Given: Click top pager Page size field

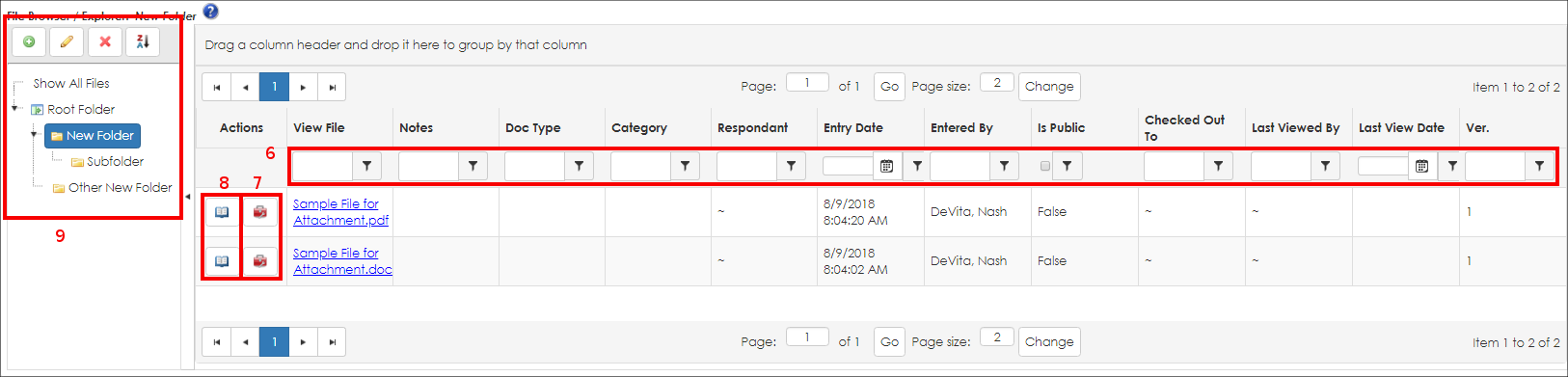Looking at the screenshot, I should tap(996, 83).
